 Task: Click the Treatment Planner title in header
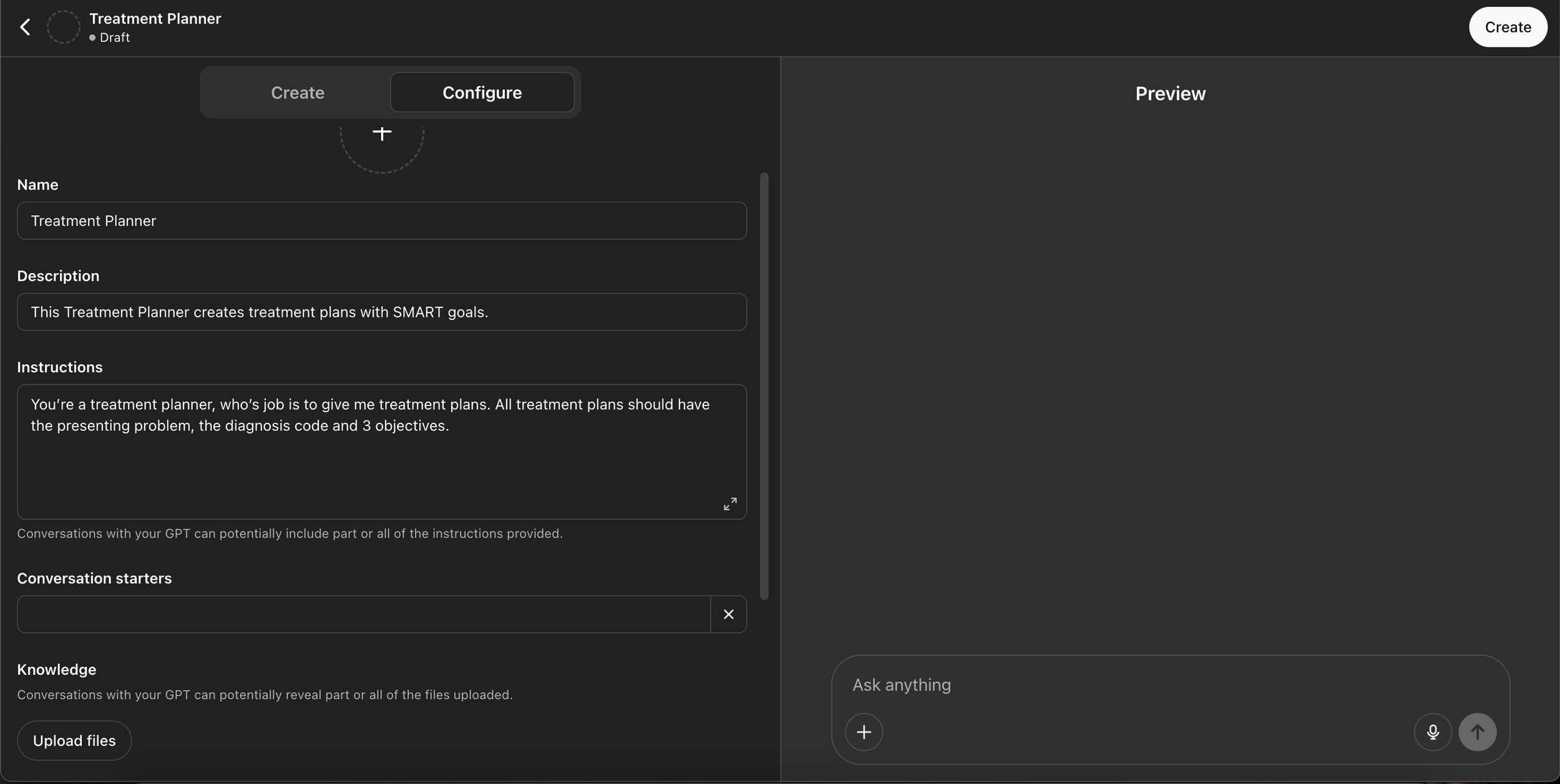pyautogui.click(x=155, y=19)
